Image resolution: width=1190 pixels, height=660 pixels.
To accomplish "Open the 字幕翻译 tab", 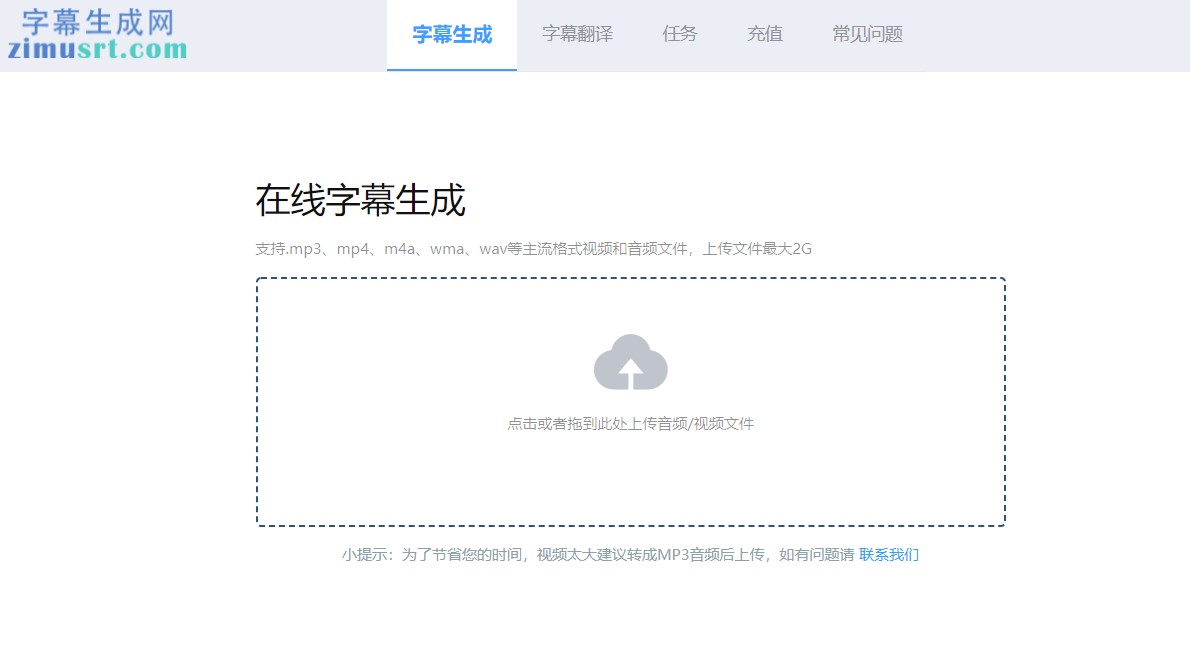I will point(577,34).
